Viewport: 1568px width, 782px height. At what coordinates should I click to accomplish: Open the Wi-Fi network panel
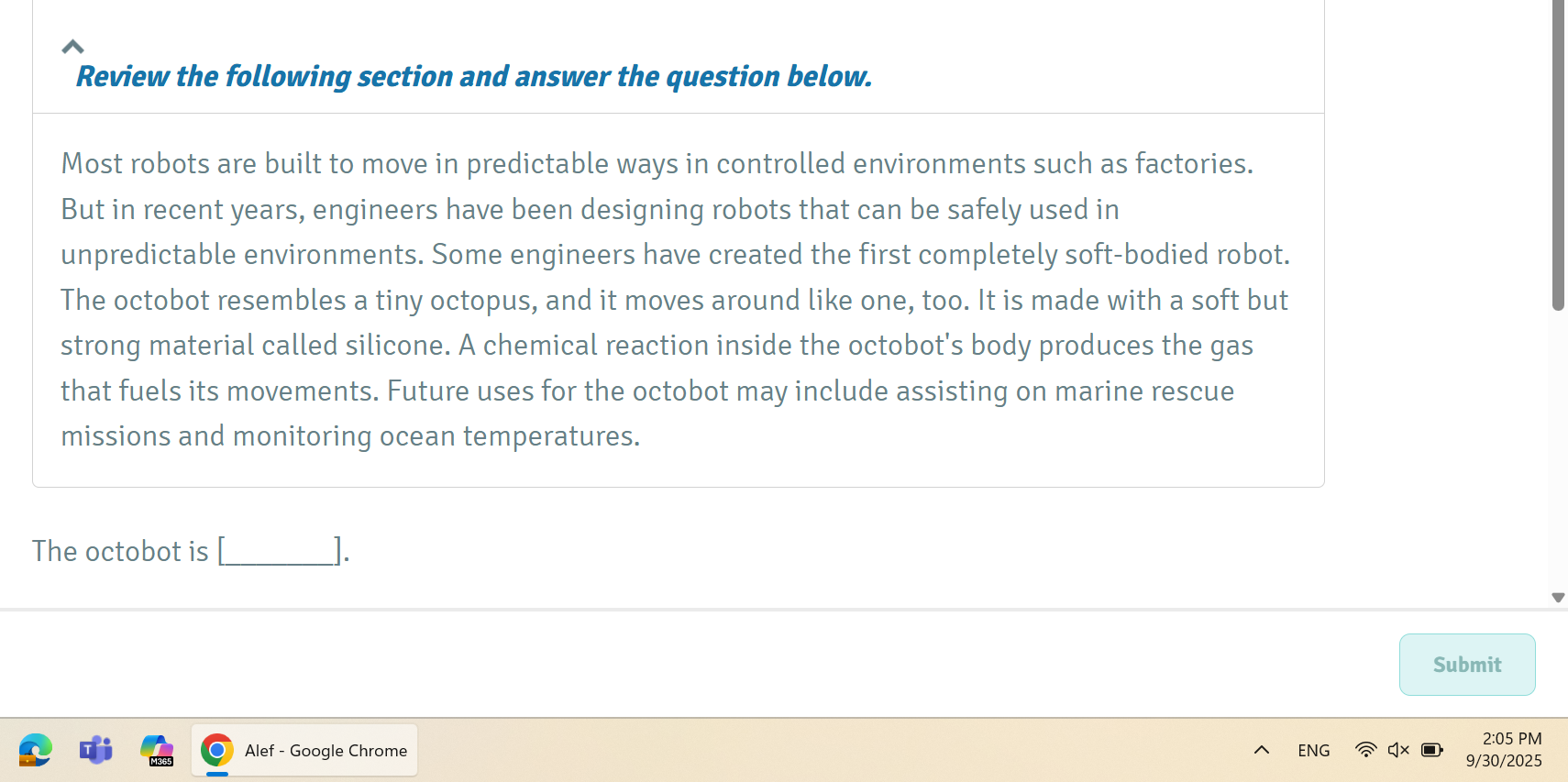coord(1365,750)
